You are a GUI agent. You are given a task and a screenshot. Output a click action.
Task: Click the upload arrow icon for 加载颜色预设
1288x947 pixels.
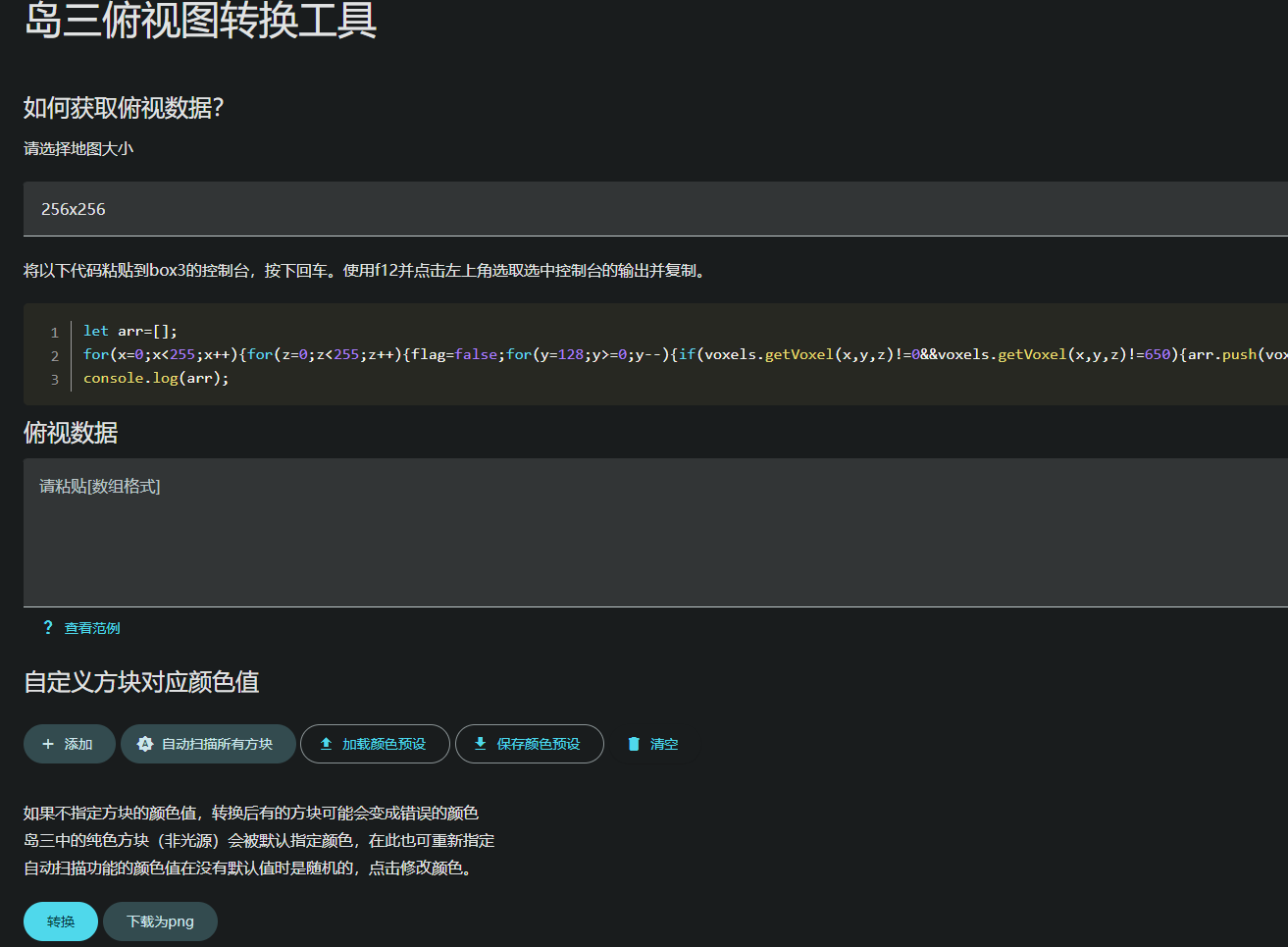(x=327, y=744)
